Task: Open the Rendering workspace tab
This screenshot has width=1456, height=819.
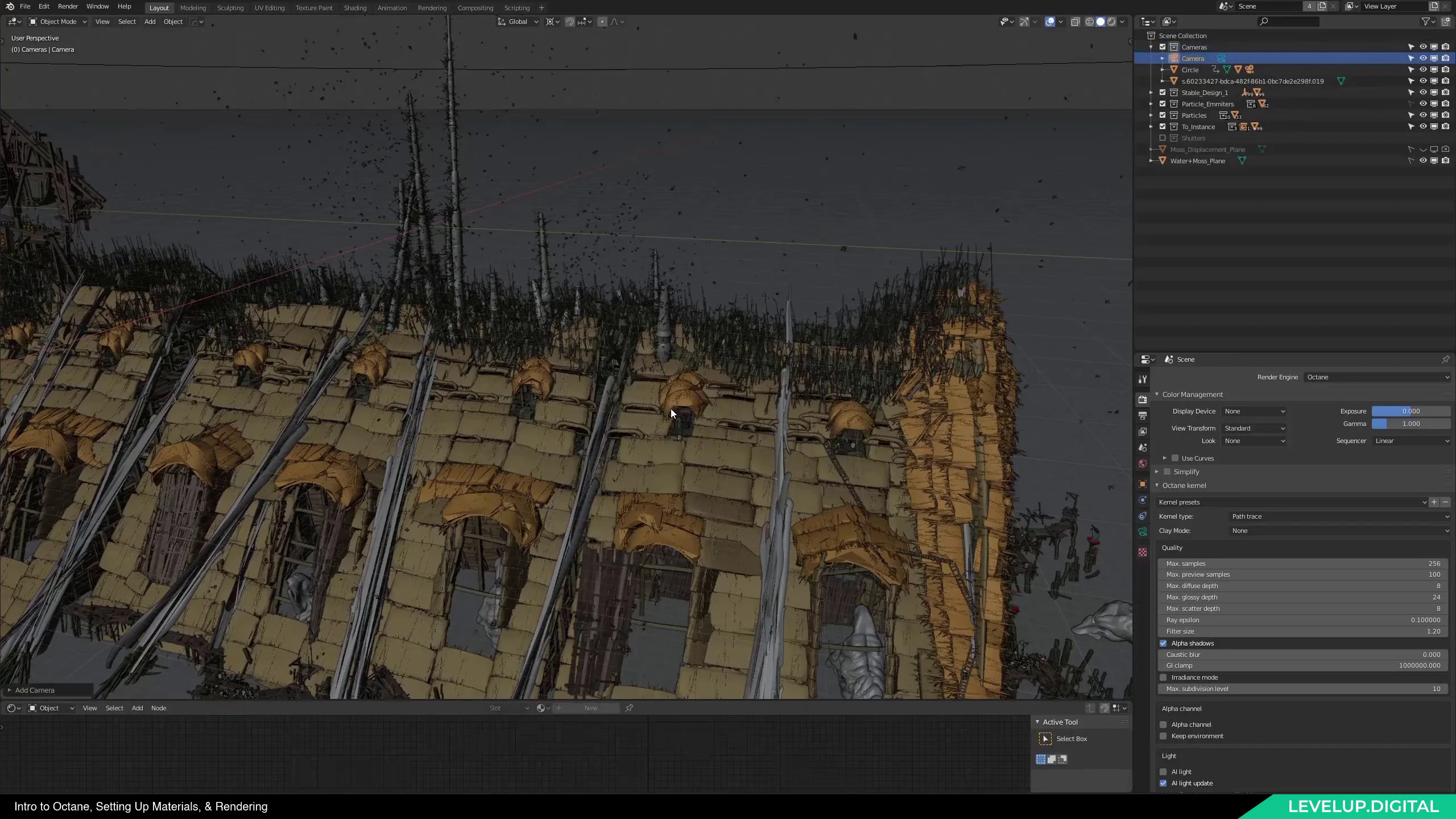Action: click(x=432, y=7)
